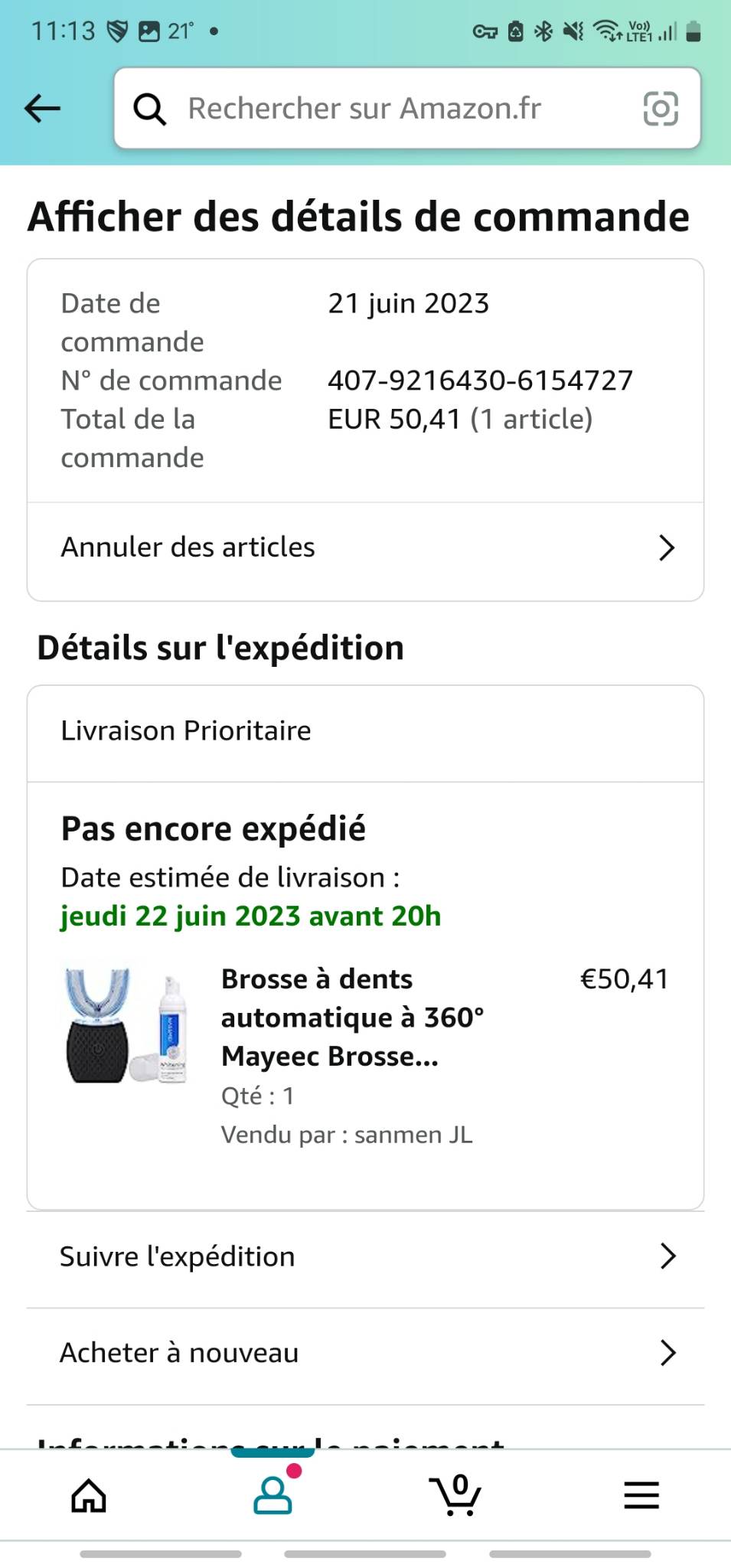This screenshot has height=1568, width=731.
Task: Tap the Livraison Prioritaire row
Action: (x=186, y=731)
